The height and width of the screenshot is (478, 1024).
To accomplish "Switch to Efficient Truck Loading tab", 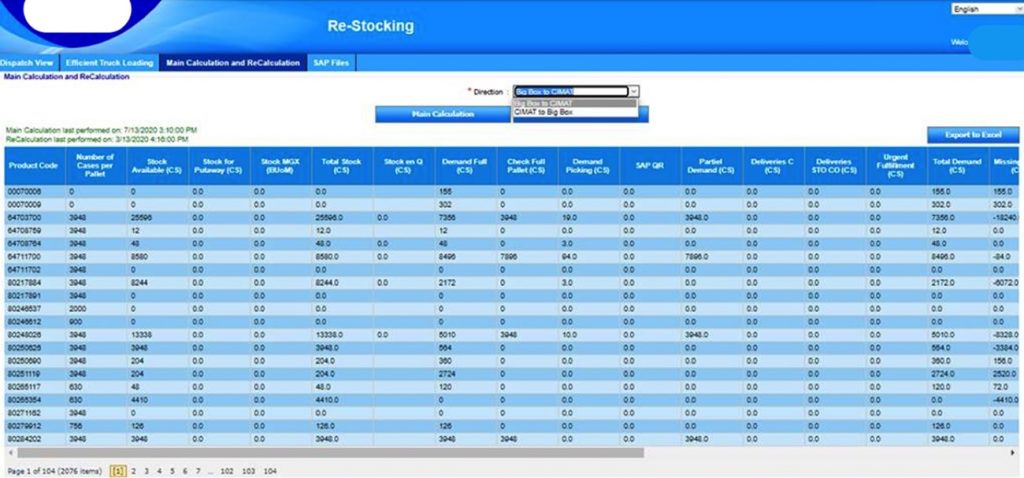I will (109, 63).
